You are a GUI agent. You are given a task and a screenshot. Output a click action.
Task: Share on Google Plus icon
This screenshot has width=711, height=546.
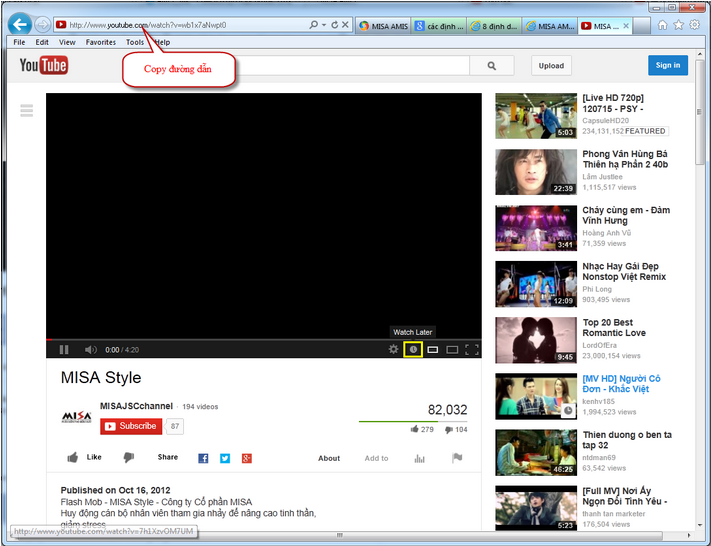click(247, 458)
